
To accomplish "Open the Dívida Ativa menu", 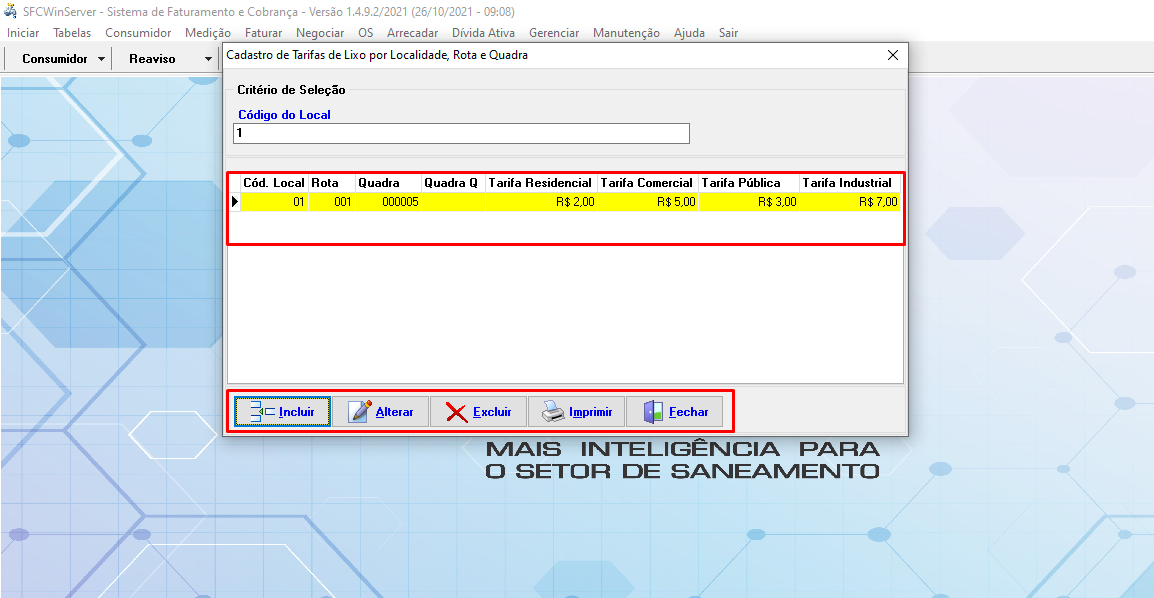I will coord(483,33).
